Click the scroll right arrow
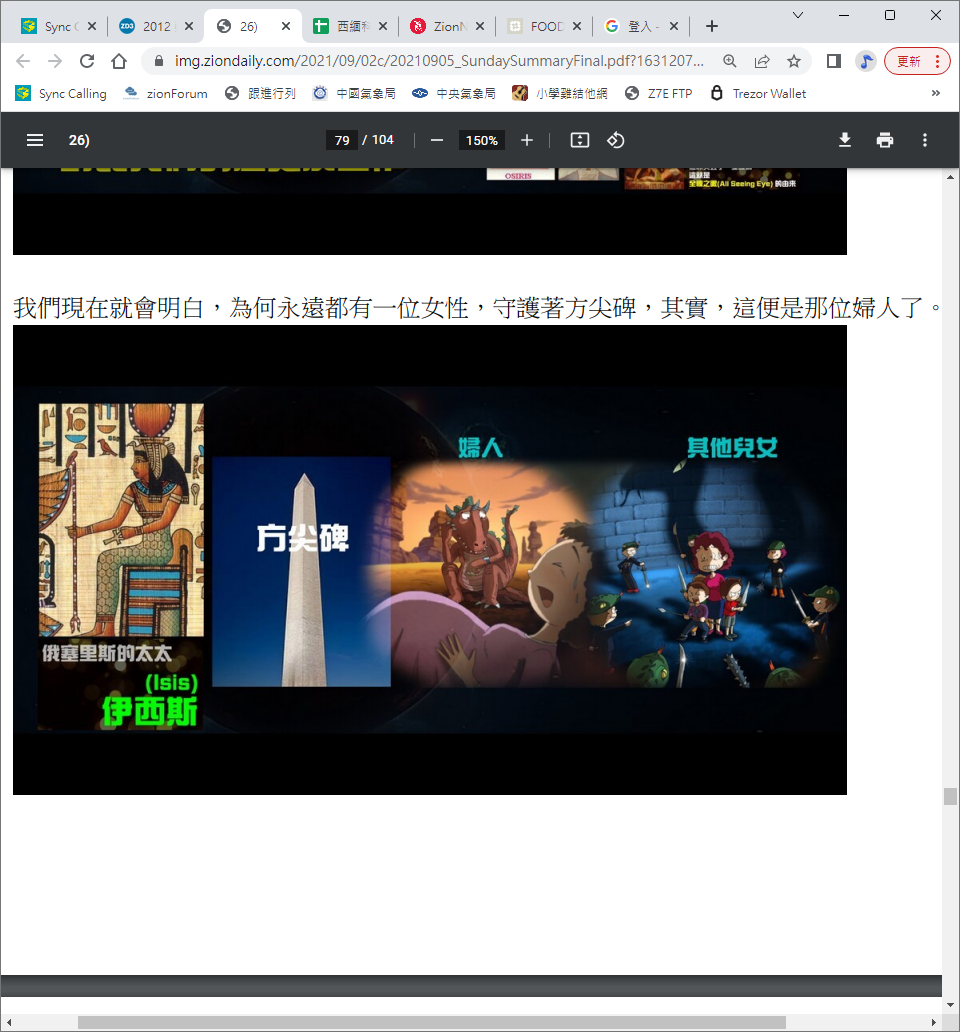This screenshot has width=960, height=1032. pyautogui.click(x=934, y=1022)
